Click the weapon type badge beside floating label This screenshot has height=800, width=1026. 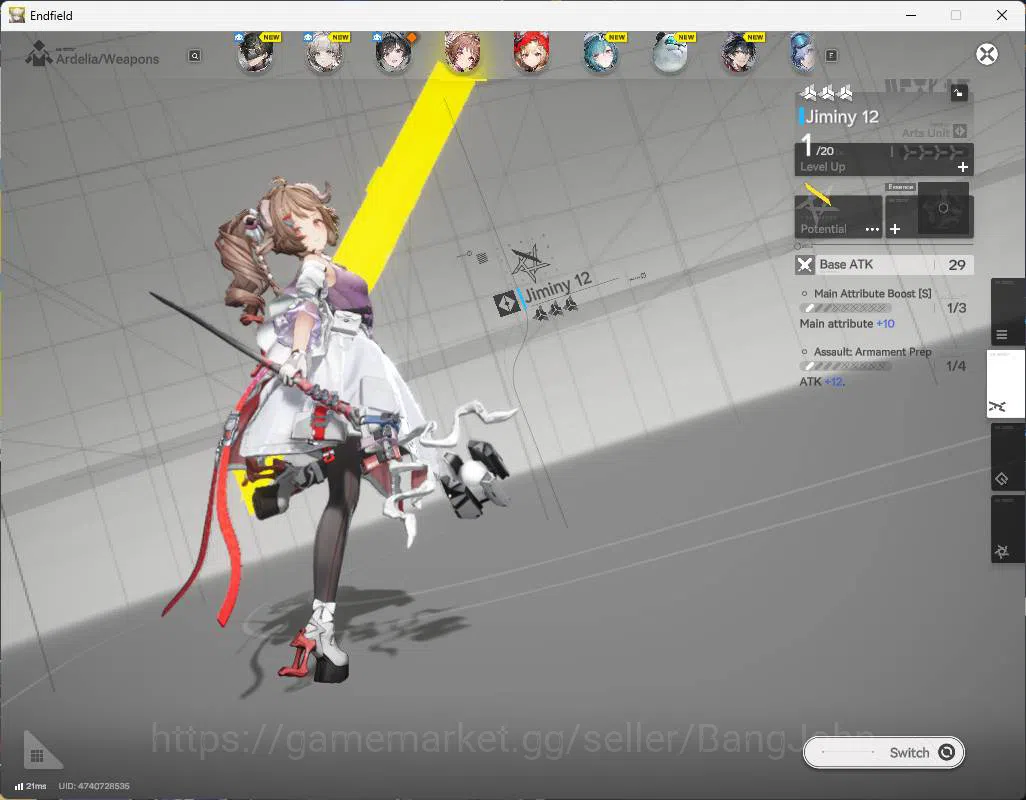pos(506,304)
